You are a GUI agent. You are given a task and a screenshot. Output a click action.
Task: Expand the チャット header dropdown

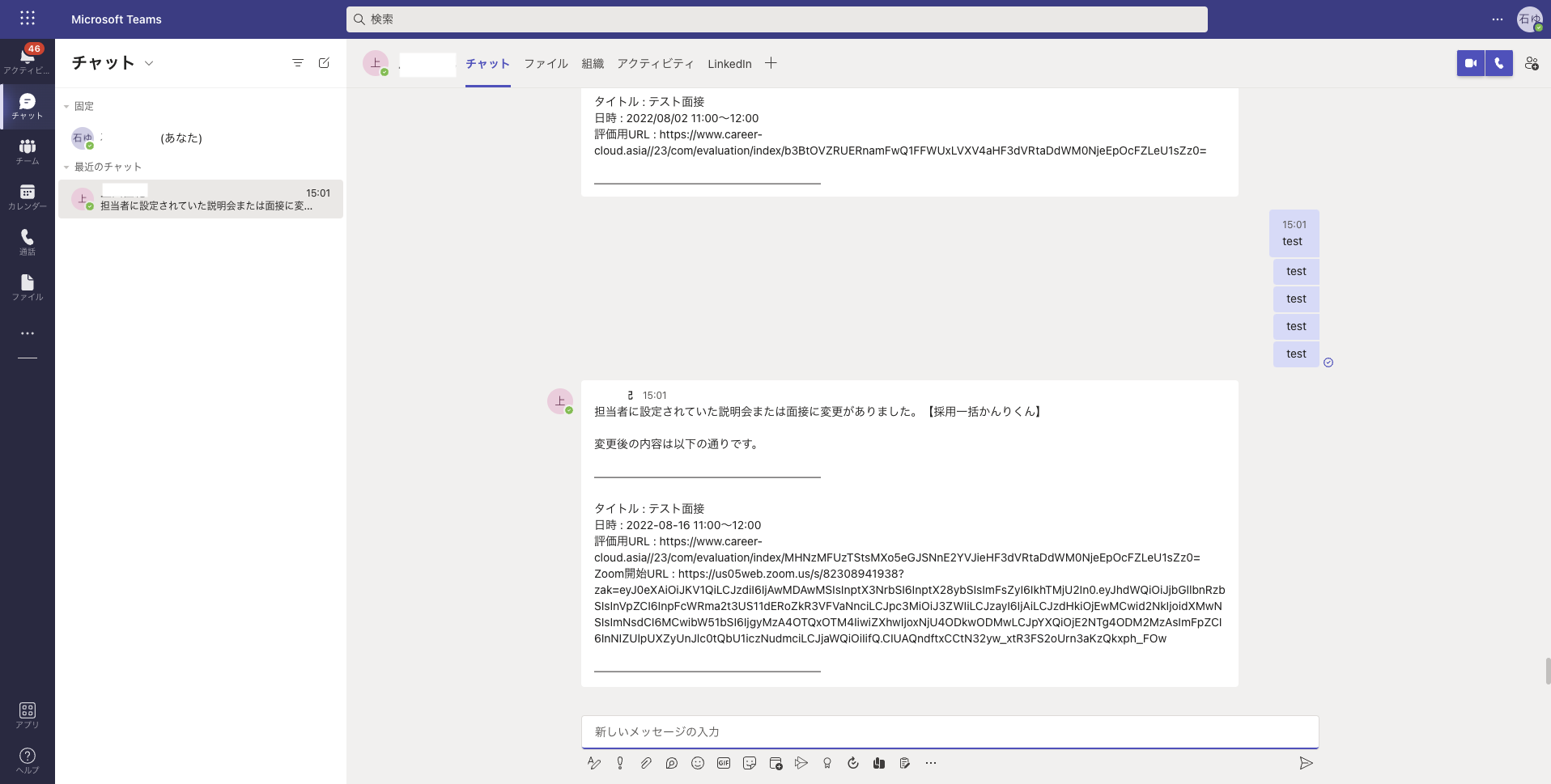(149, 63)
